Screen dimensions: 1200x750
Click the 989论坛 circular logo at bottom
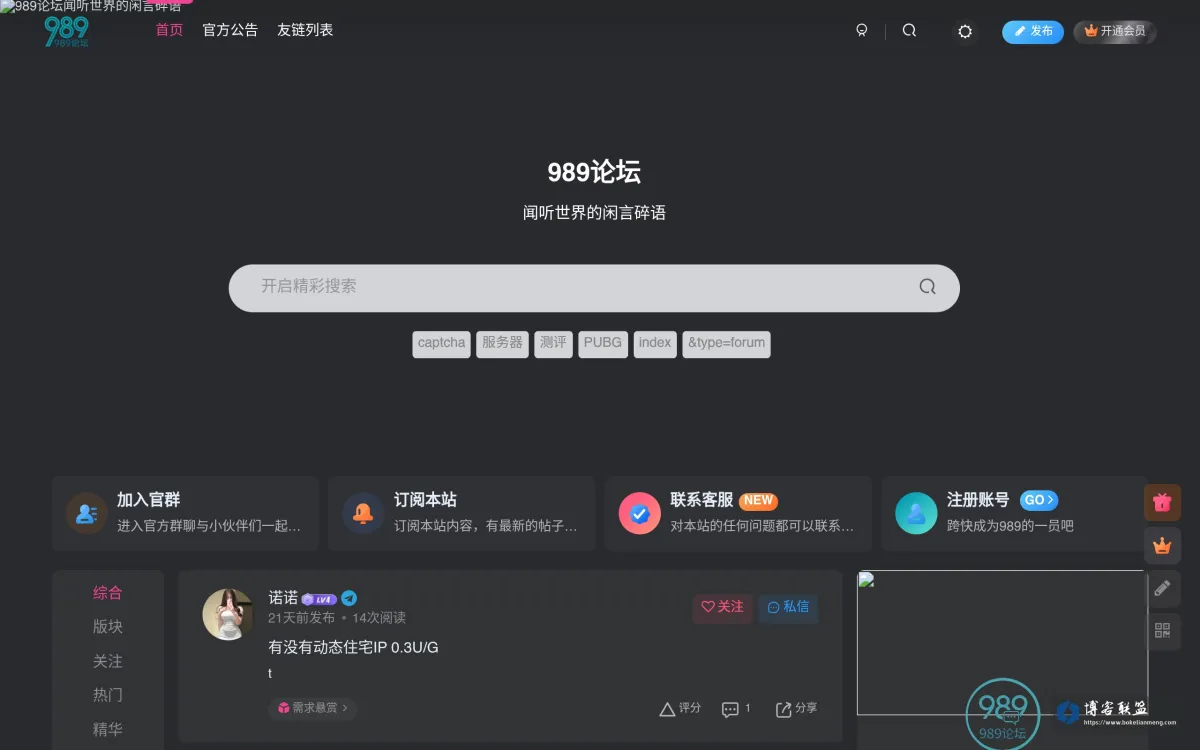[1002, 715]
